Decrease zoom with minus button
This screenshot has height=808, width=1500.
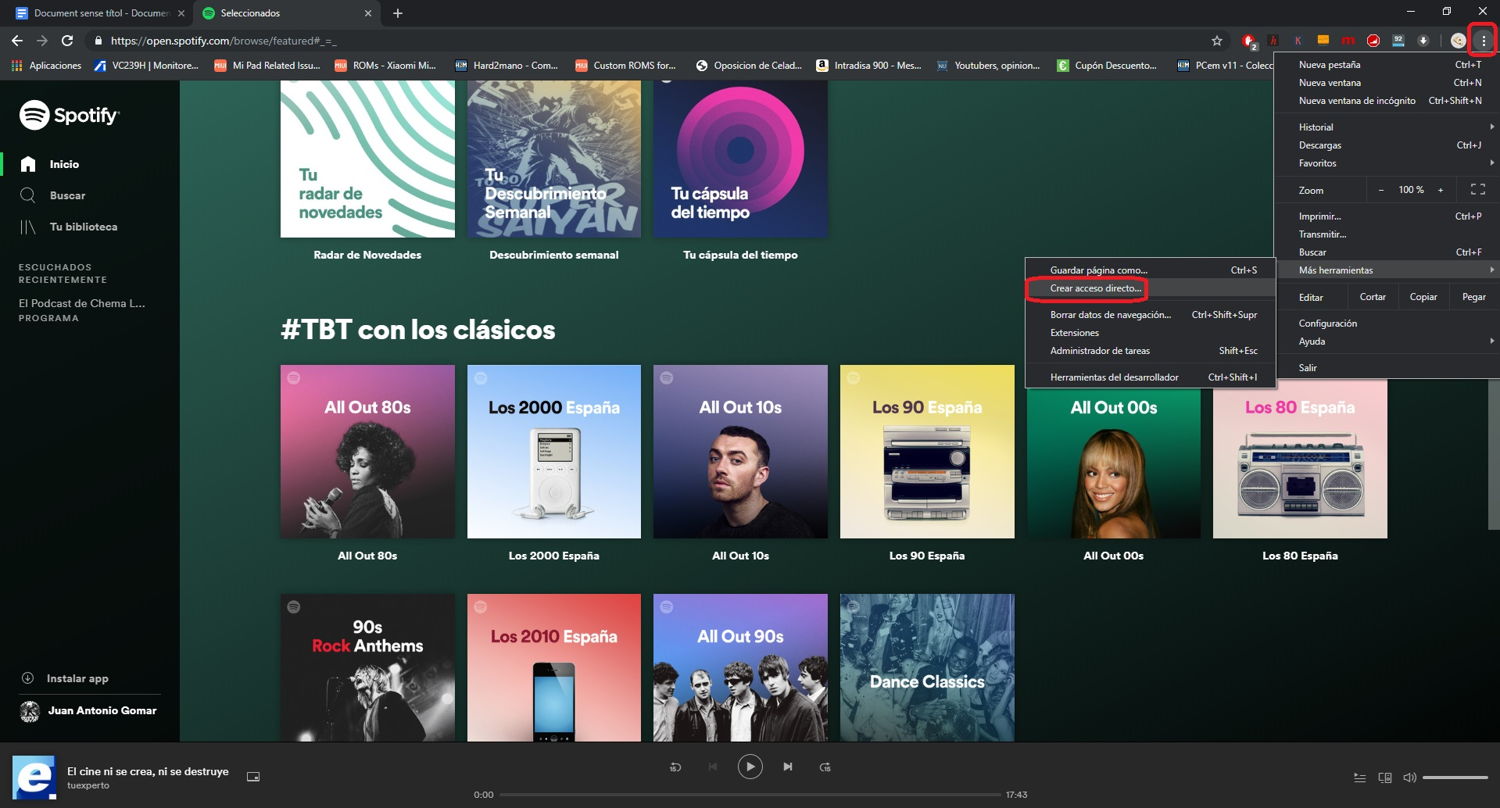1382,190
